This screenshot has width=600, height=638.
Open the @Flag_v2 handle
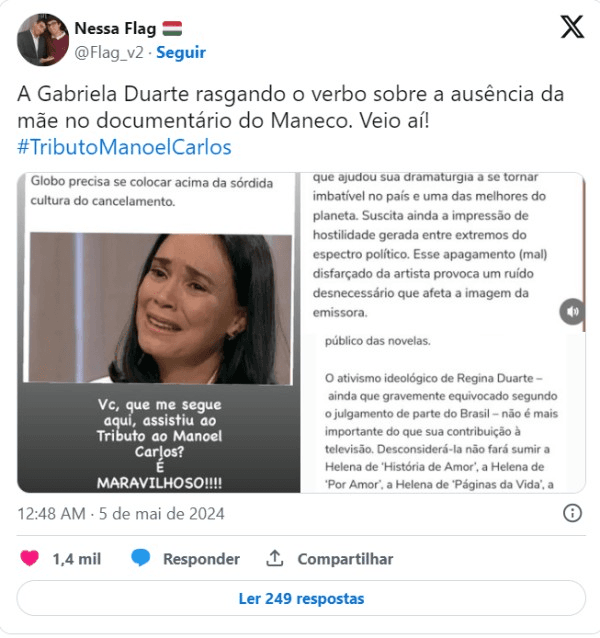[109, 52]
